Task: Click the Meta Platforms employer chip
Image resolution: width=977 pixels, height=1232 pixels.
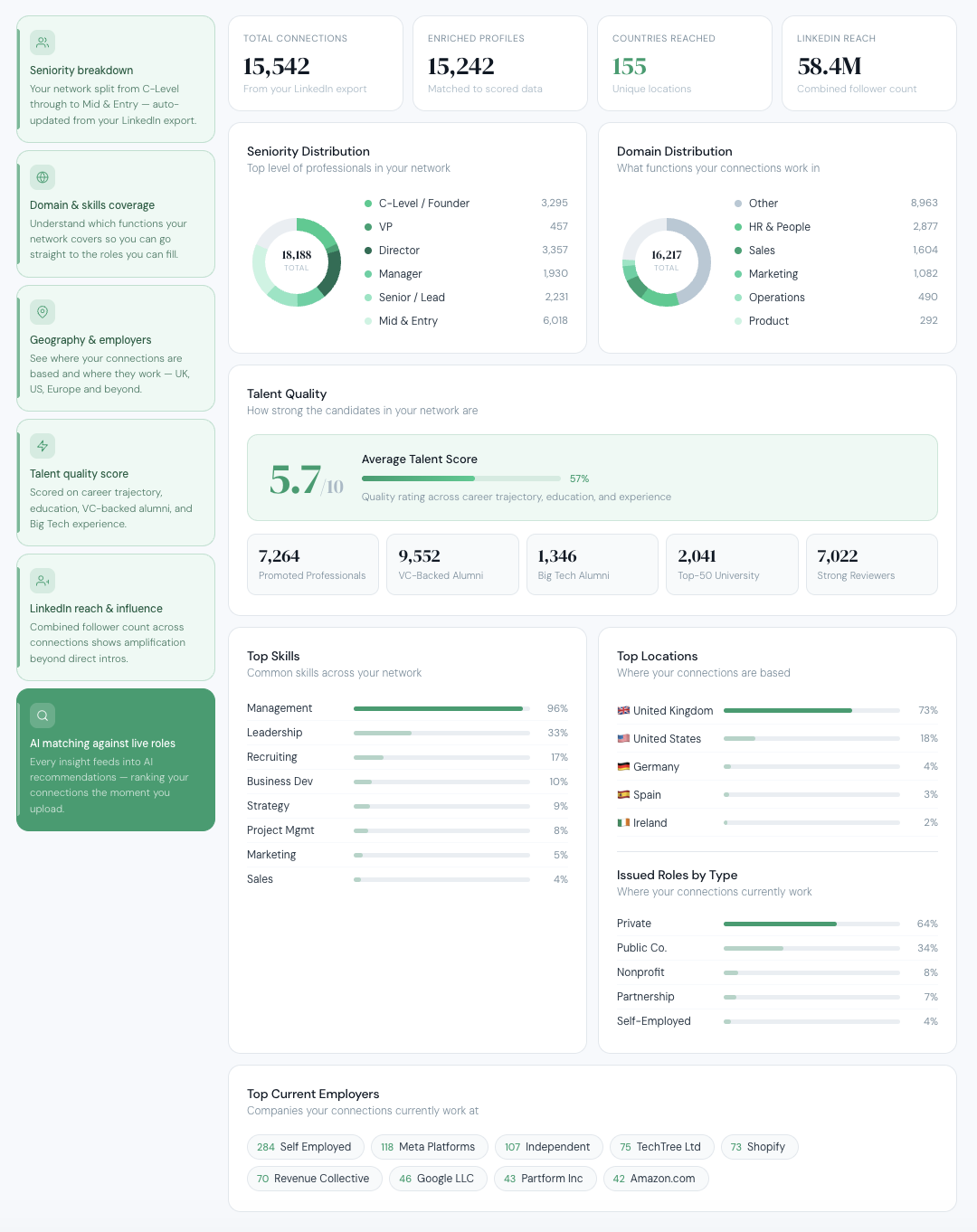Action: [429, 1147]
